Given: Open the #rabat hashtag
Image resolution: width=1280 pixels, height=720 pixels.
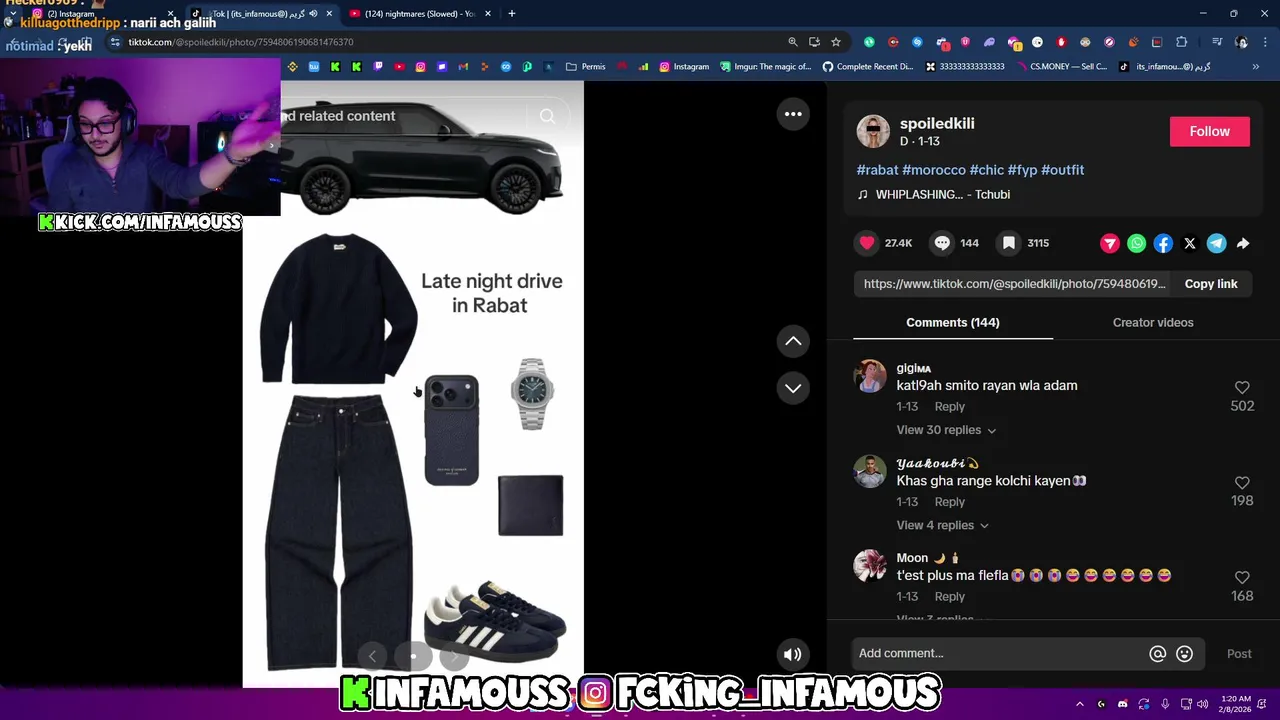Looking at the screenshot, I should coord(877,170).
